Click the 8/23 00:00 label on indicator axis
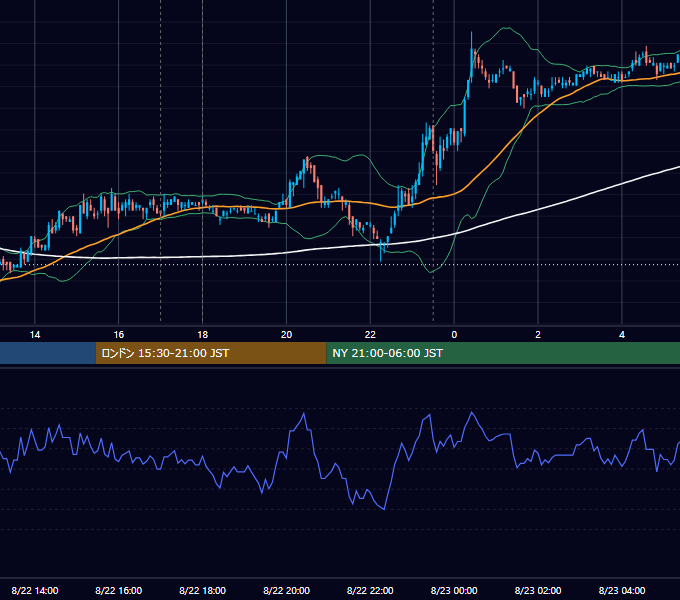Screen dimensions: 680x600 click(x=454, y=590)
